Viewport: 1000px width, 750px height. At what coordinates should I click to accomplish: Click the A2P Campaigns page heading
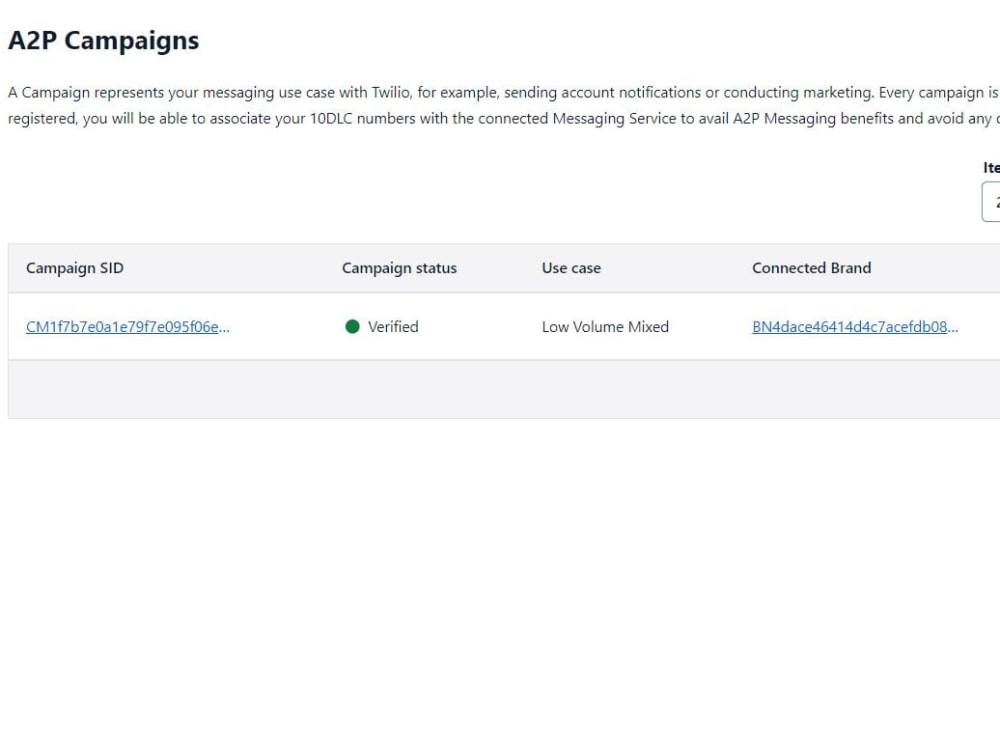[x=103, y=40]
